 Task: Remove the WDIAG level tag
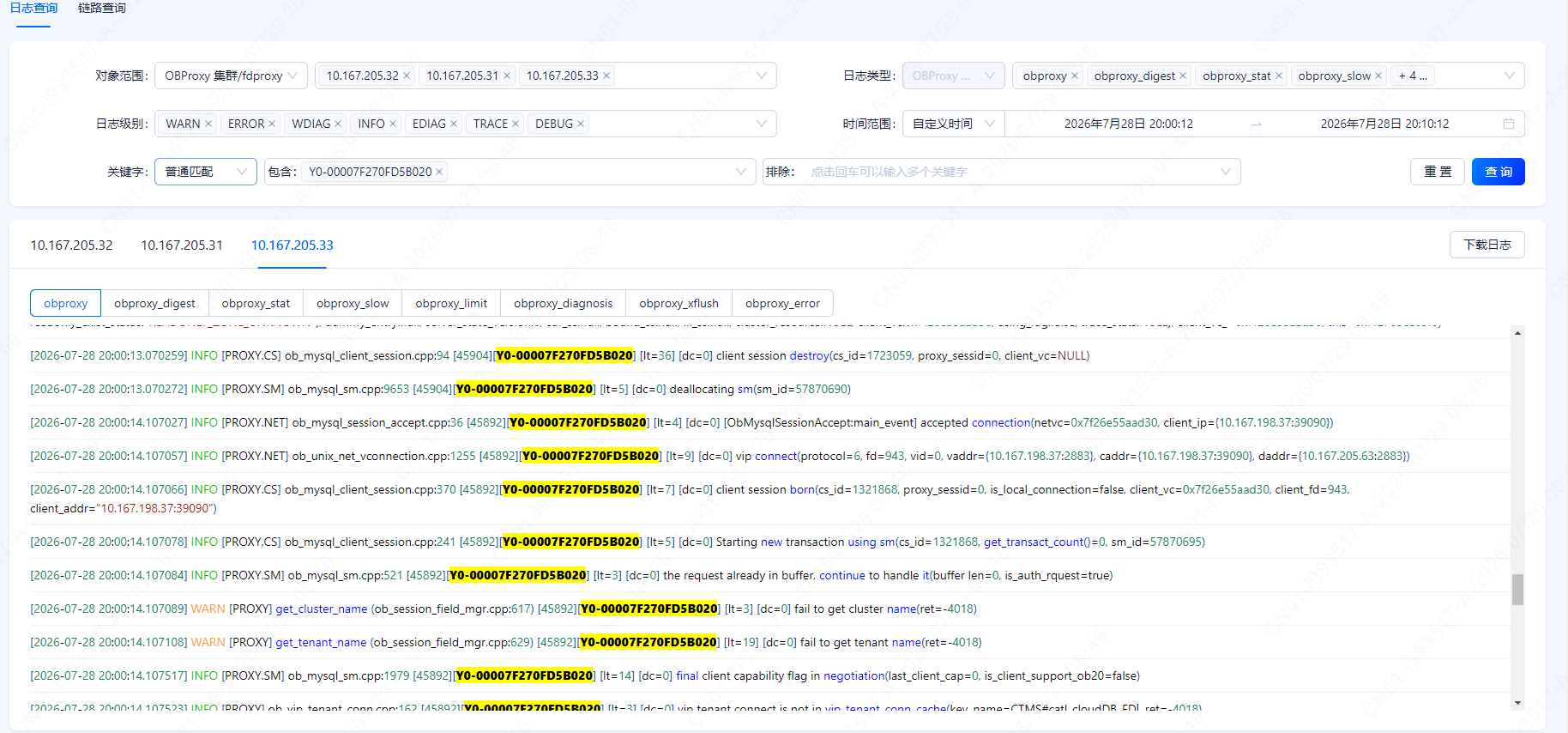coord(338,124)
